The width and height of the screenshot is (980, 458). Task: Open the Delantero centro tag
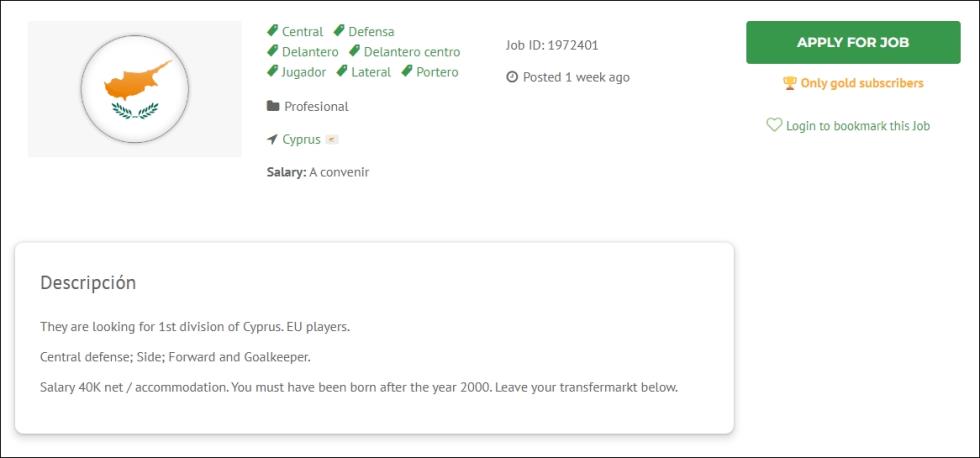click(x=412, y=51)
